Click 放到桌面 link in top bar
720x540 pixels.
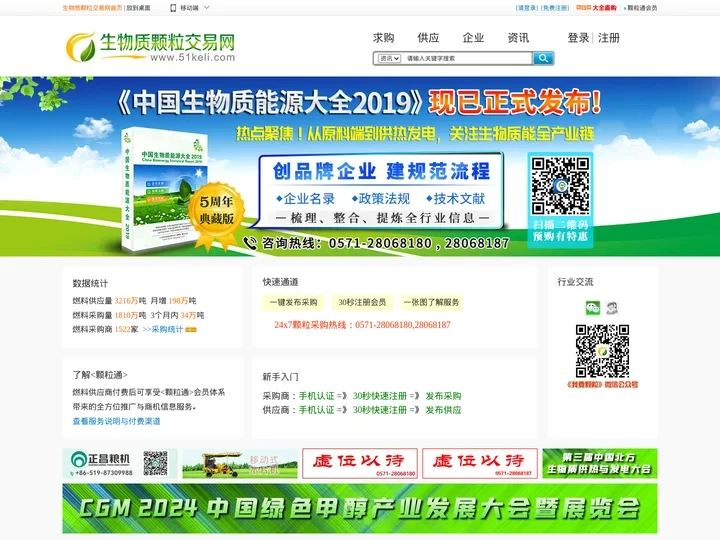pos(138,8)
